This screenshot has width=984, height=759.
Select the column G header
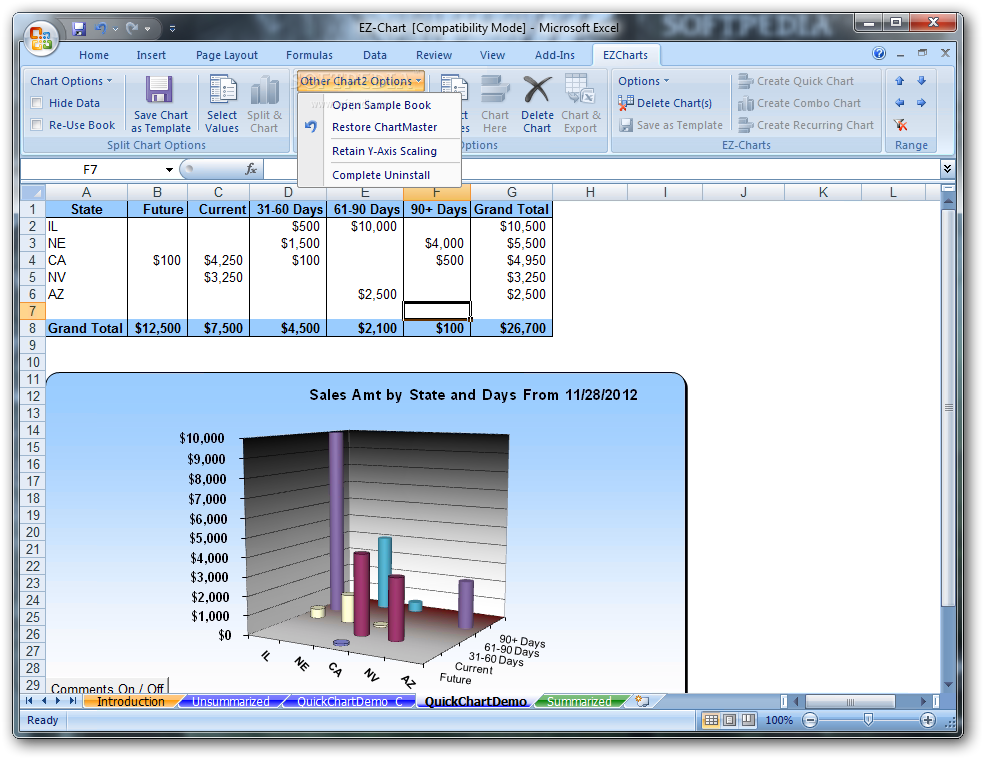[x=511, y=192]
